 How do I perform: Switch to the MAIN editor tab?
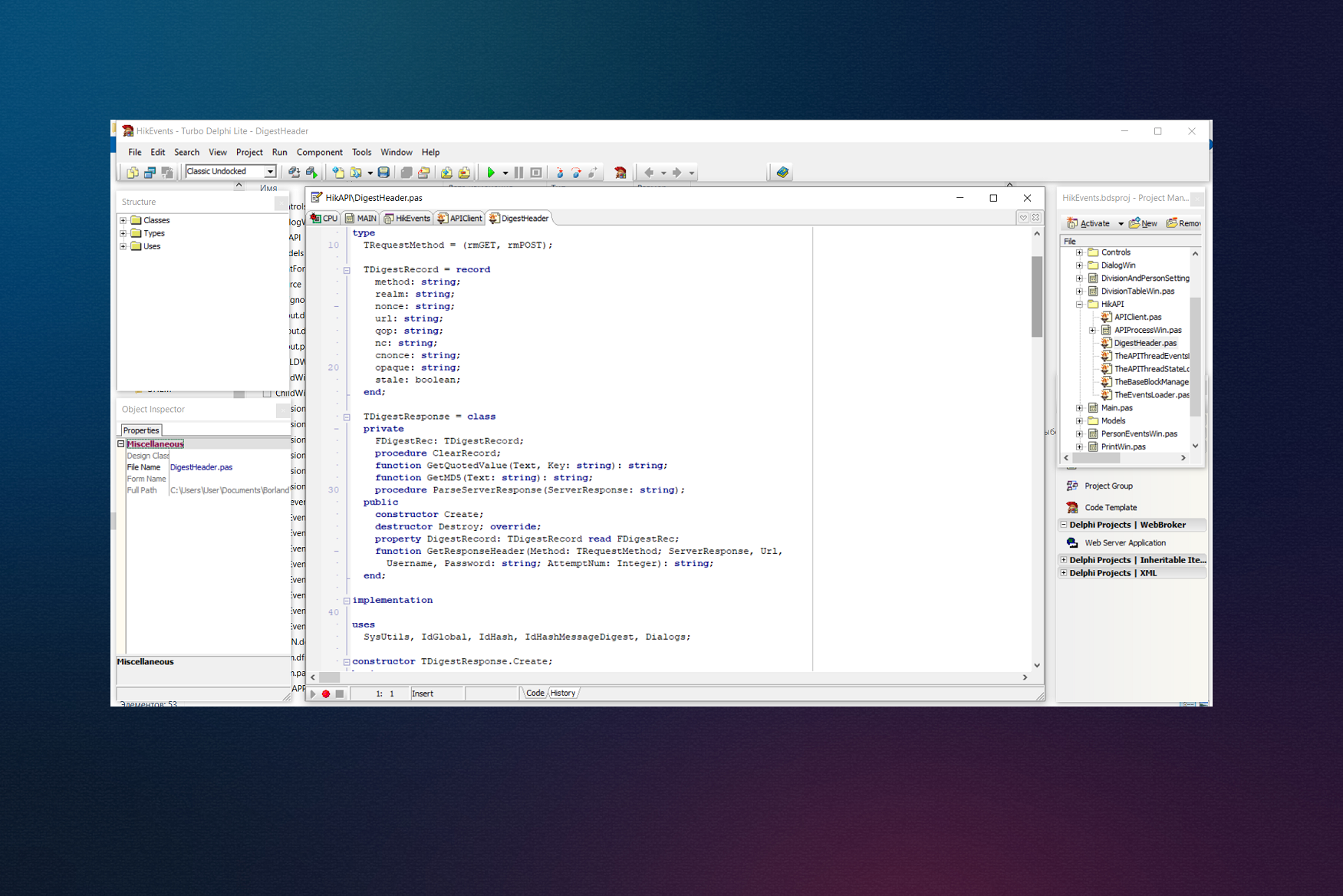click(x=360, y=219)
